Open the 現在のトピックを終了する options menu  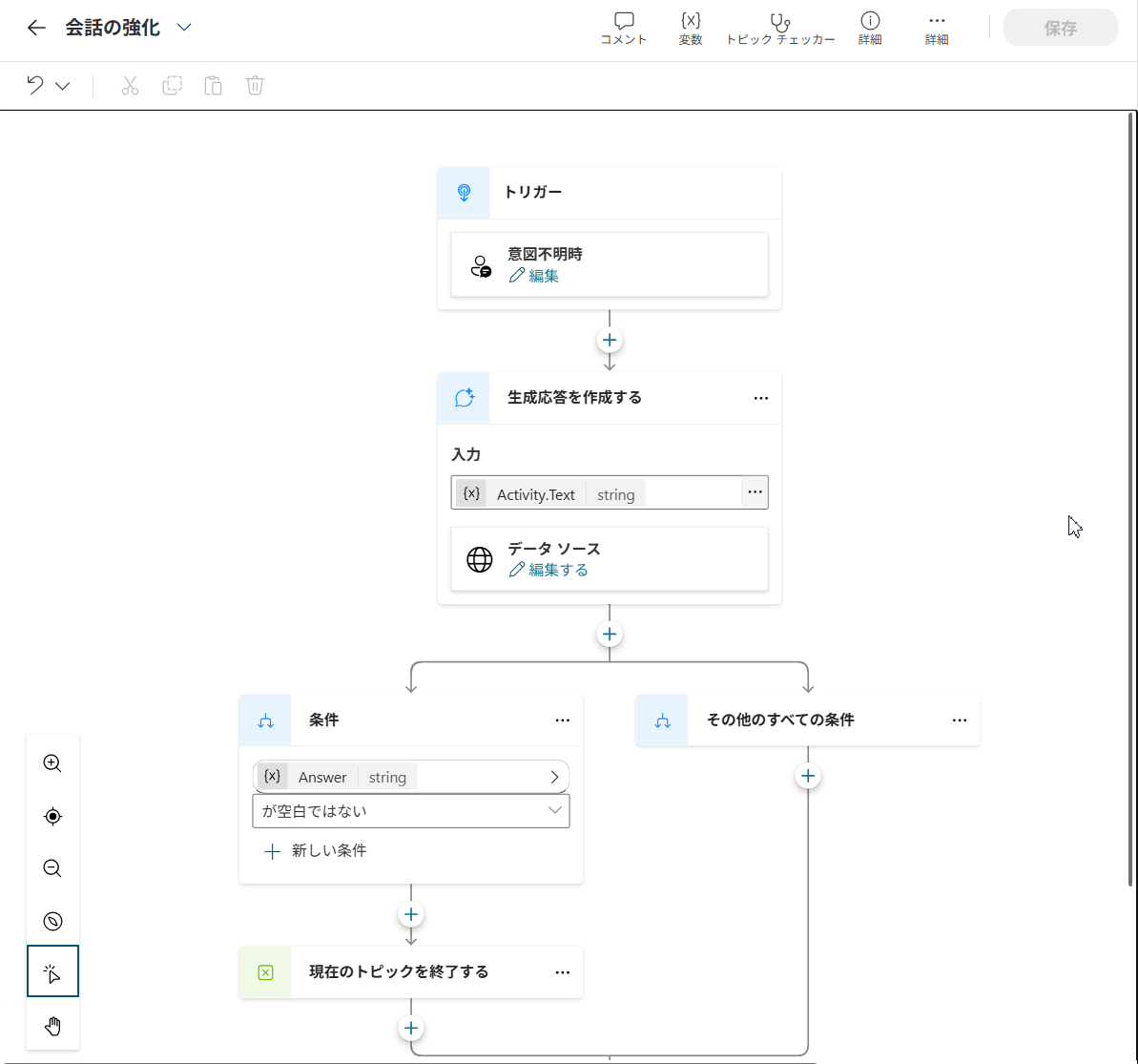pyautogui.click(x=563, y=972)
